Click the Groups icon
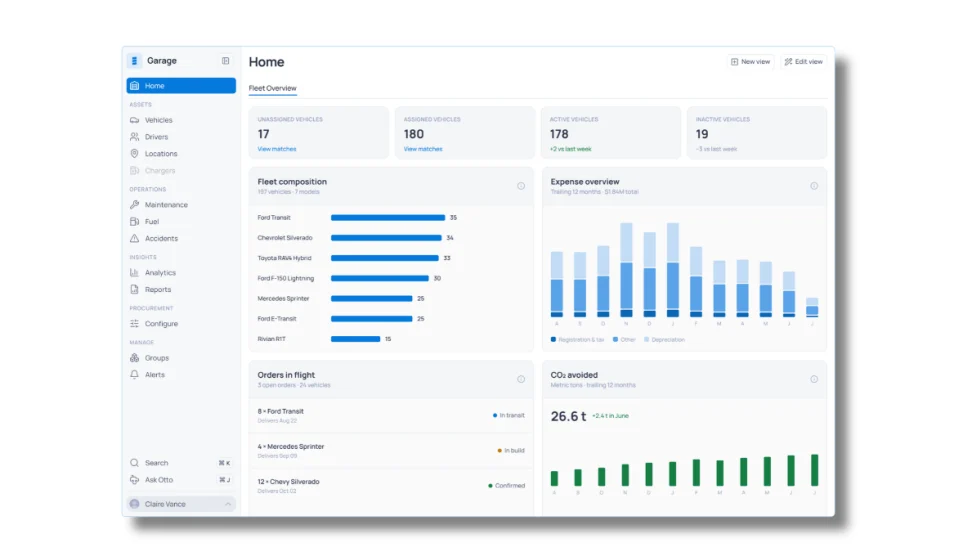 (x=134, y=358)
